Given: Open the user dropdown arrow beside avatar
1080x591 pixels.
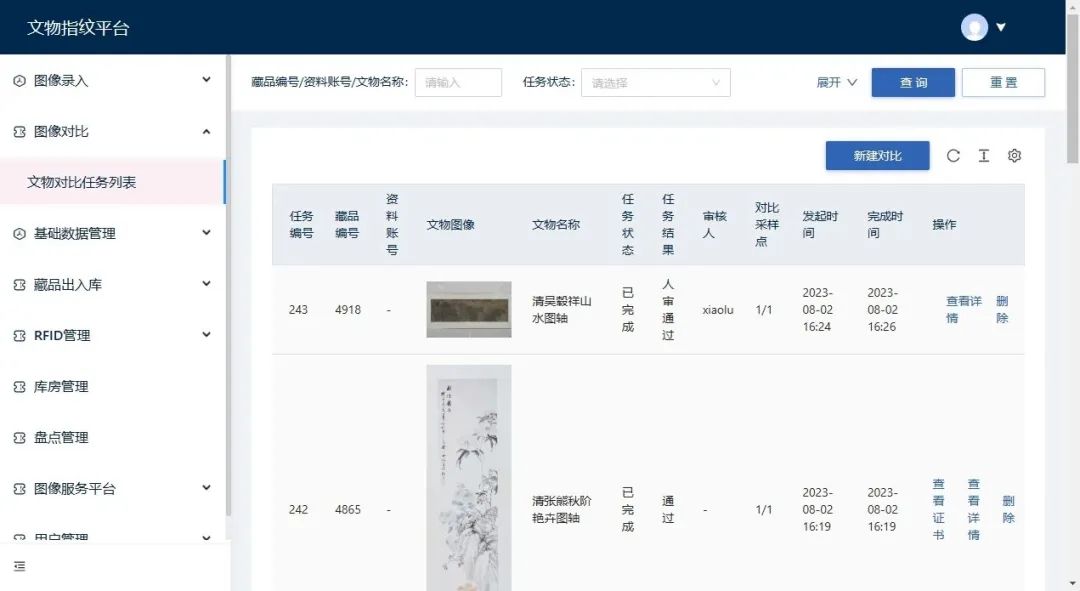Looking at the screenshot, I should pos(1001,28).
